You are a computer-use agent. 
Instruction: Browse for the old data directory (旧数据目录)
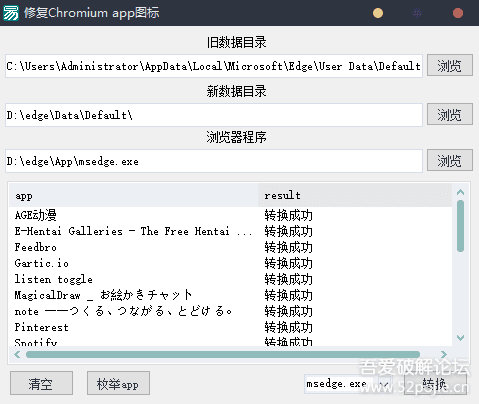[450, 65]
